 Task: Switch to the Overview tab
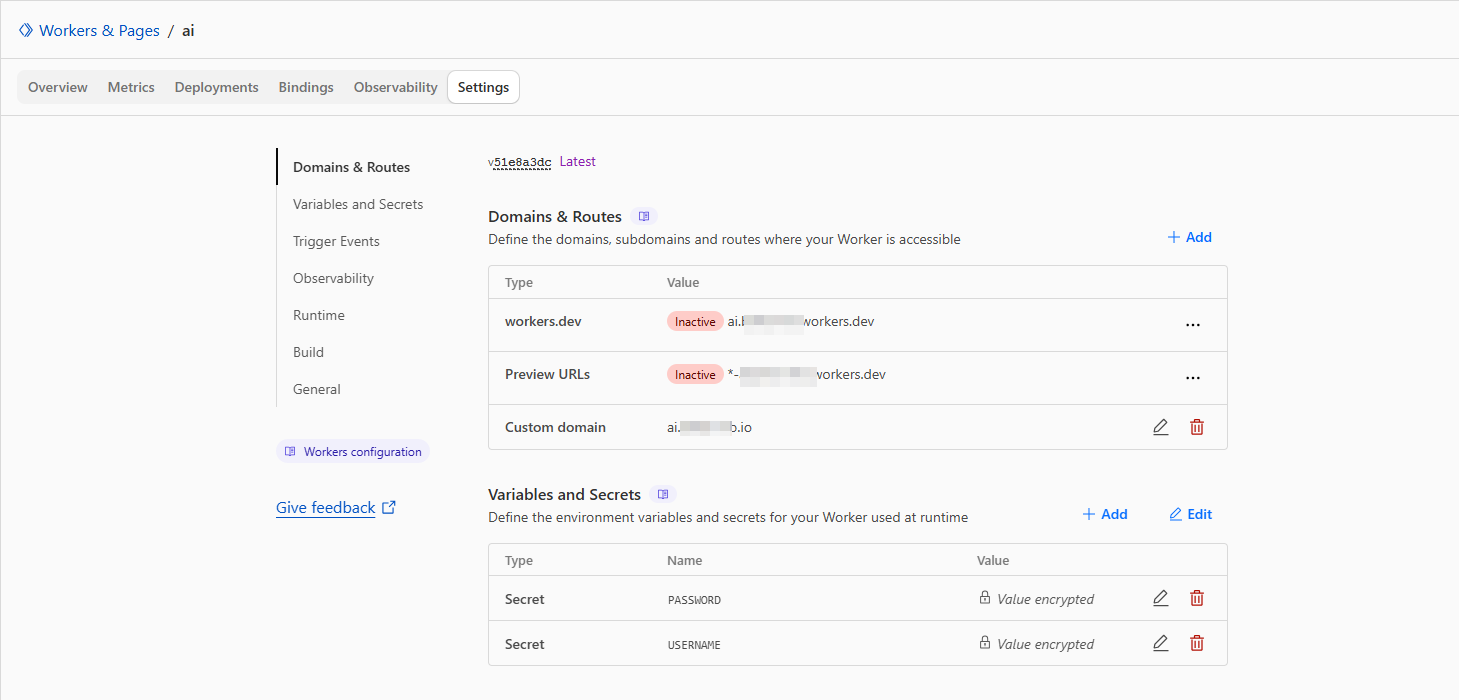point(58,87)
